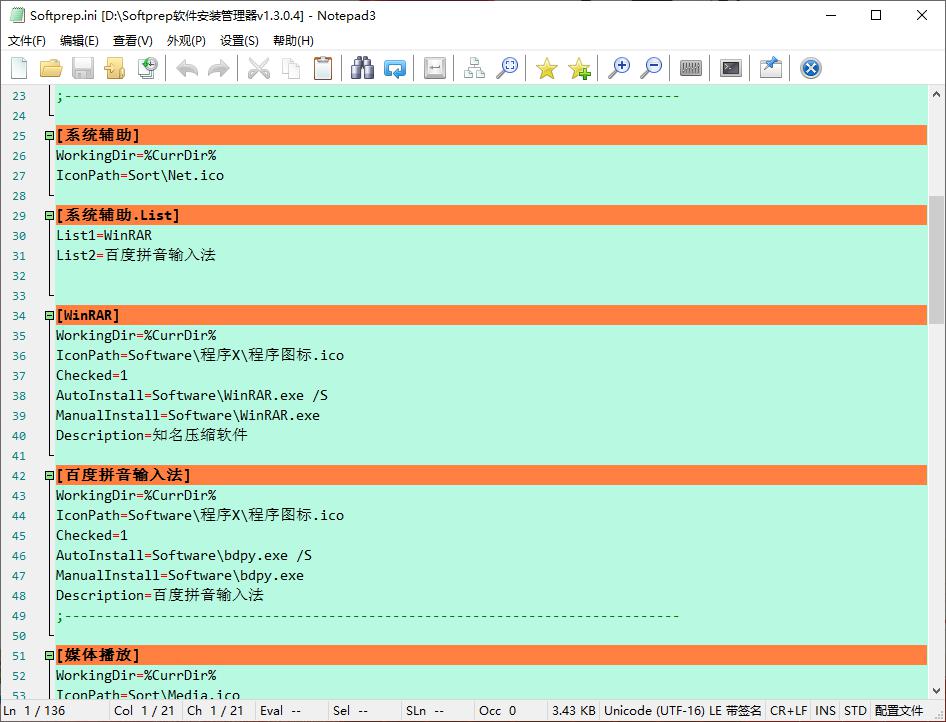Click the Zoom in magnifier icon
946x722 pixels.
tap(619, 68)
